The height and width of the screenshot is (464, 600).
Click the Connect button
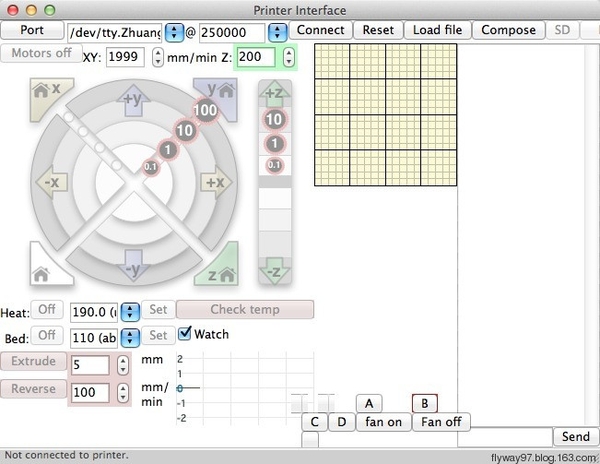[x=321, y=30]
